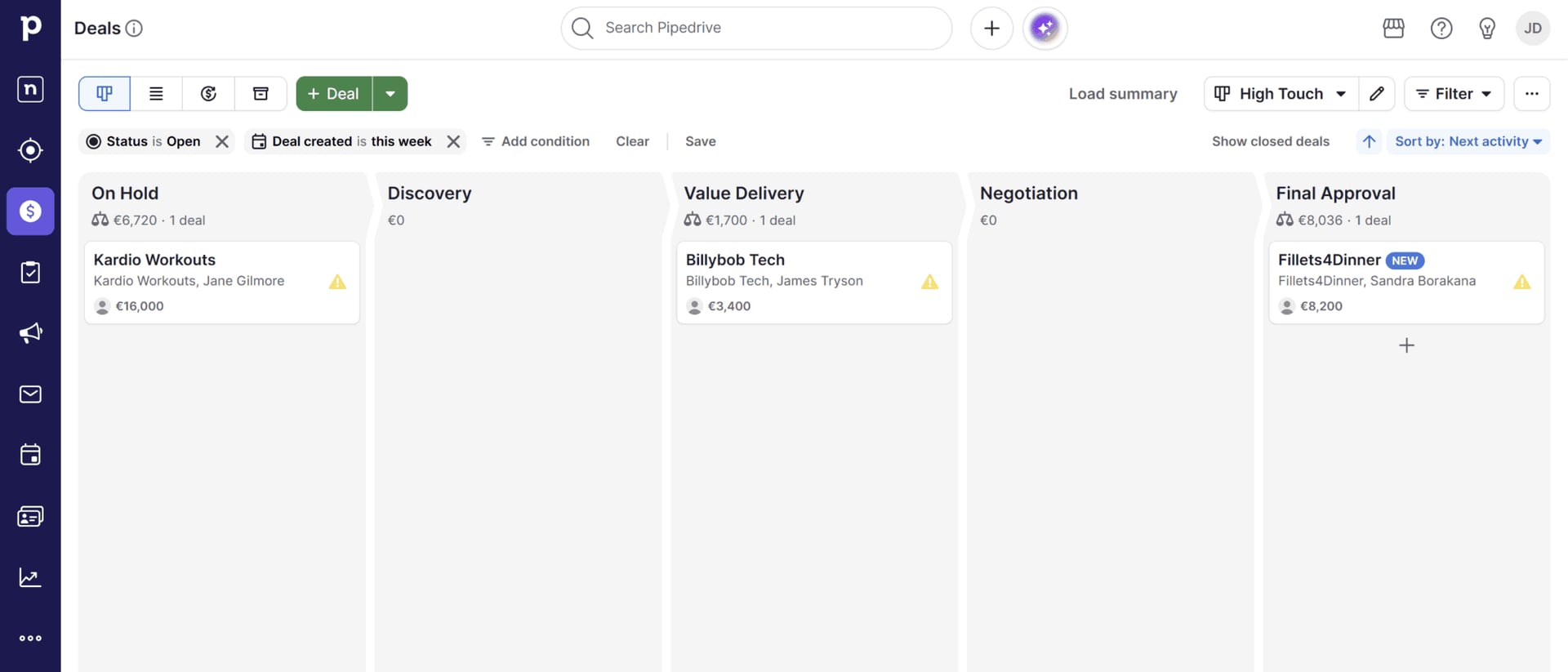Switch to list view
Viewport: 1568px width, 672px height.
(156, 94)
